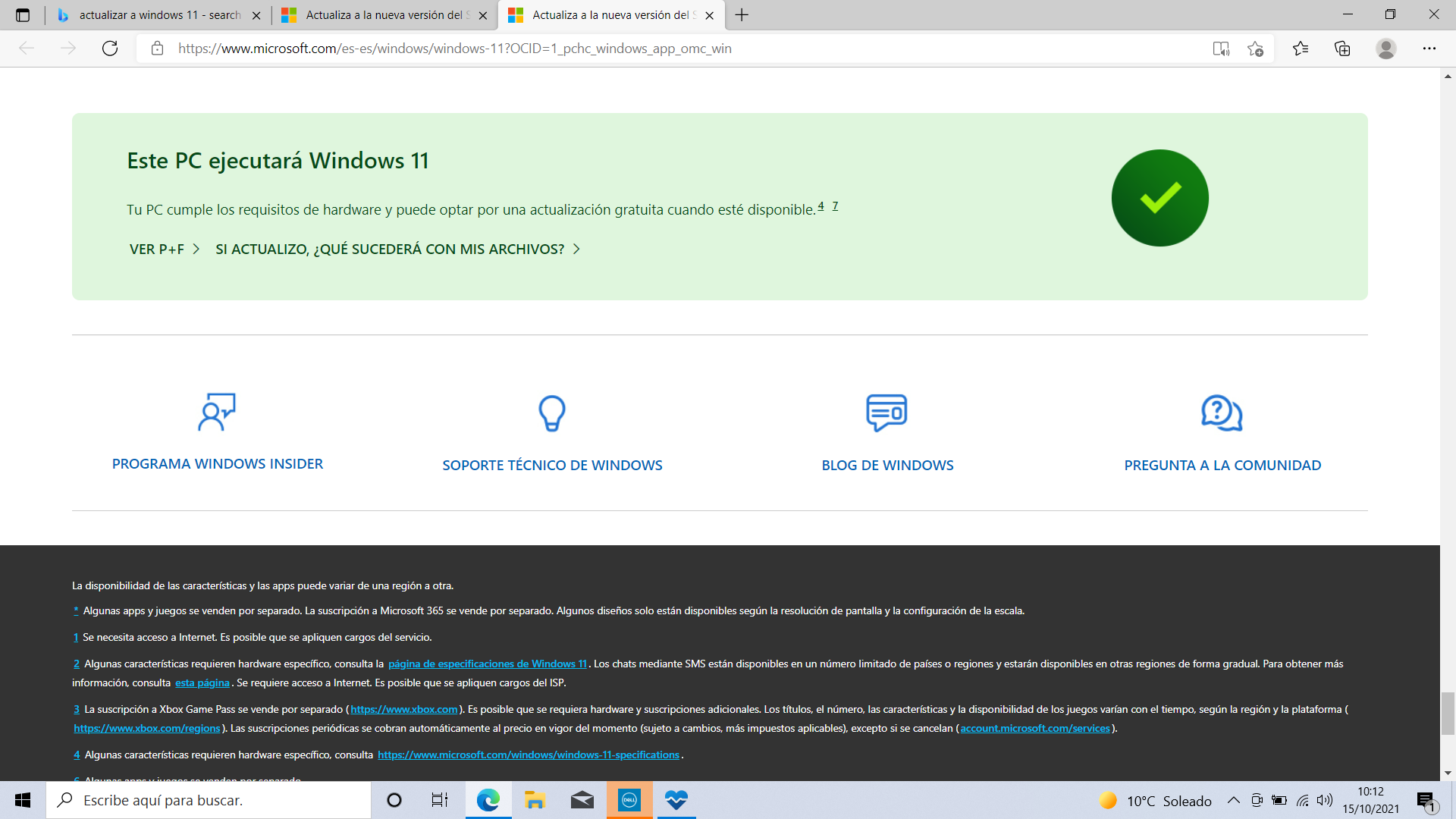The height and width of the screenshot is (819, 1456).
Task: Open the Dell app on taskbar
Action: tap(629, 800)
